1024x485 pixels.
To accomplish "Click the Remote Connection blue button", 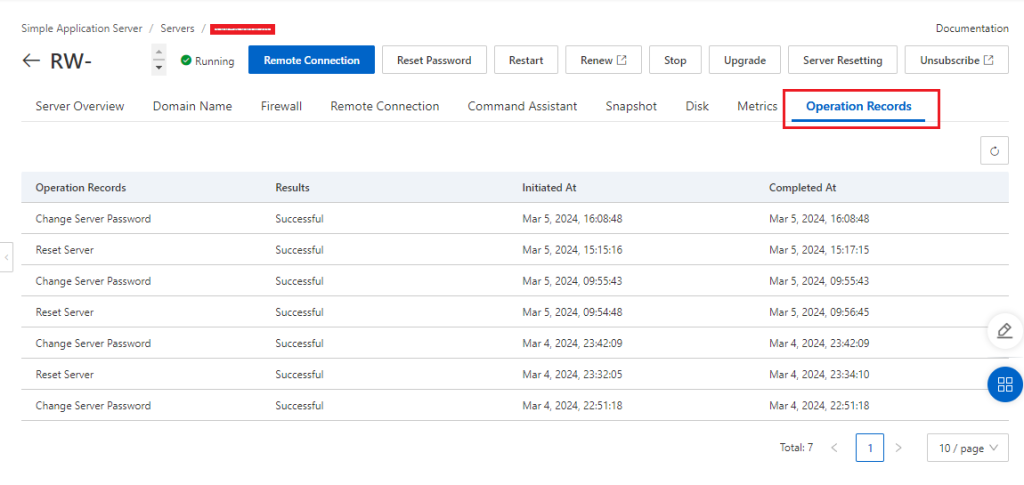I will [312, 60].
